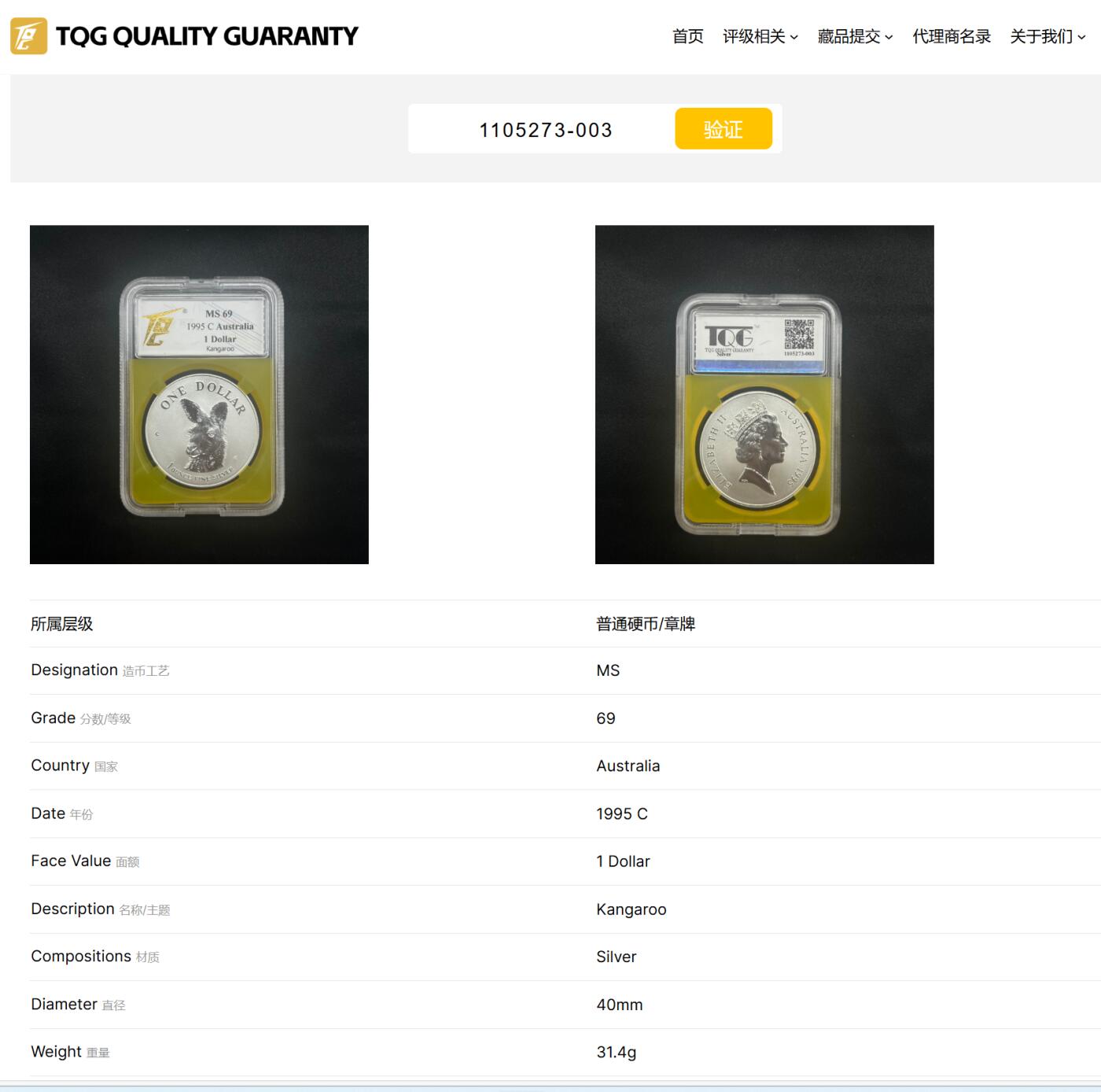
Task: Click the TQG gold logo icon
Action: [x=28, y=36]
